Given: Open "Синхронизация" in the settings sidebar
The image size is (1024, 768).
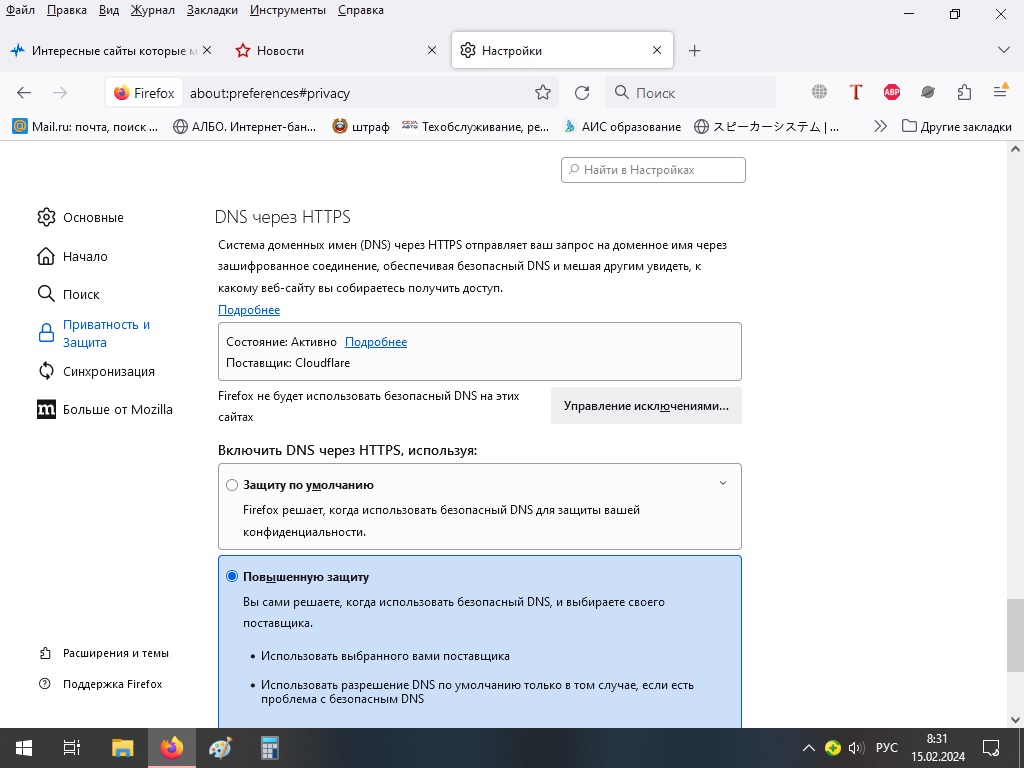Looking at the screenshot, I should point(108,371).
